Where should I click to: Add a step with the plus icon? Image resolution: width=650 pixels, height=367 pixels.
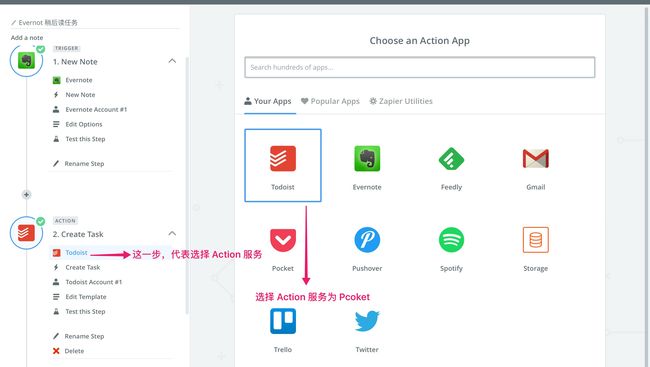pyautogui.click(x=26, y=194)
